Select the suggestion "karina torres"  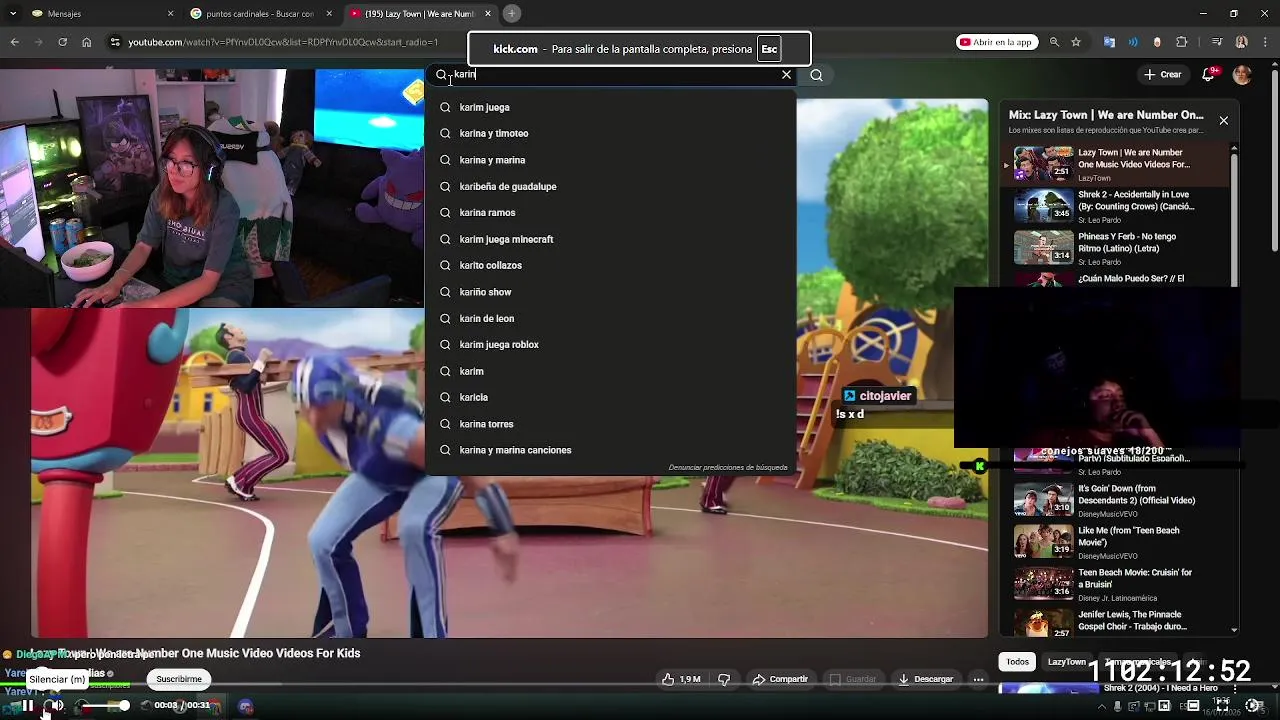(x=610, y=424)
